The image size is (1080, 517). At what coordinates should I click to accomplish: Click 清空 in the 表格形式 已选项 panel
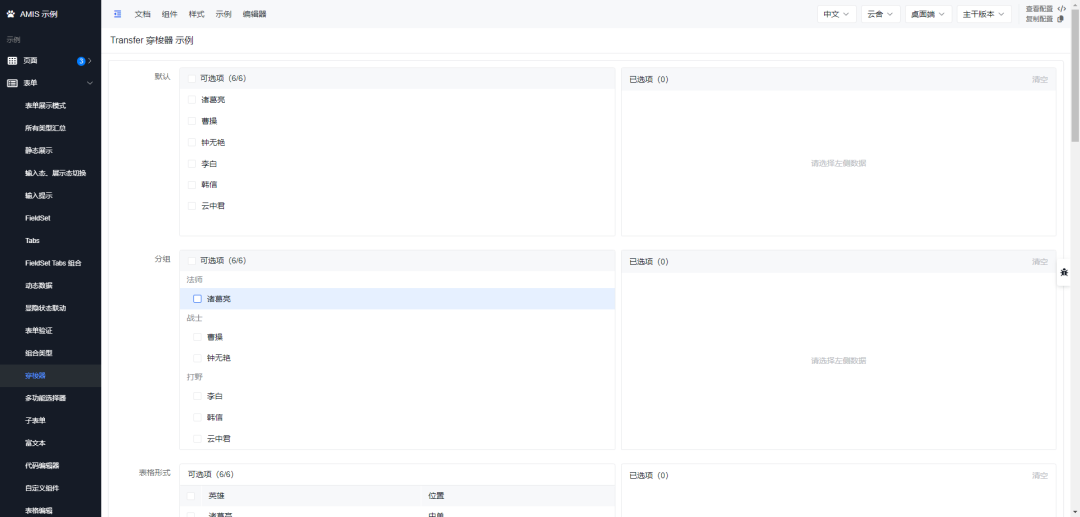(x=1039, y=476)
